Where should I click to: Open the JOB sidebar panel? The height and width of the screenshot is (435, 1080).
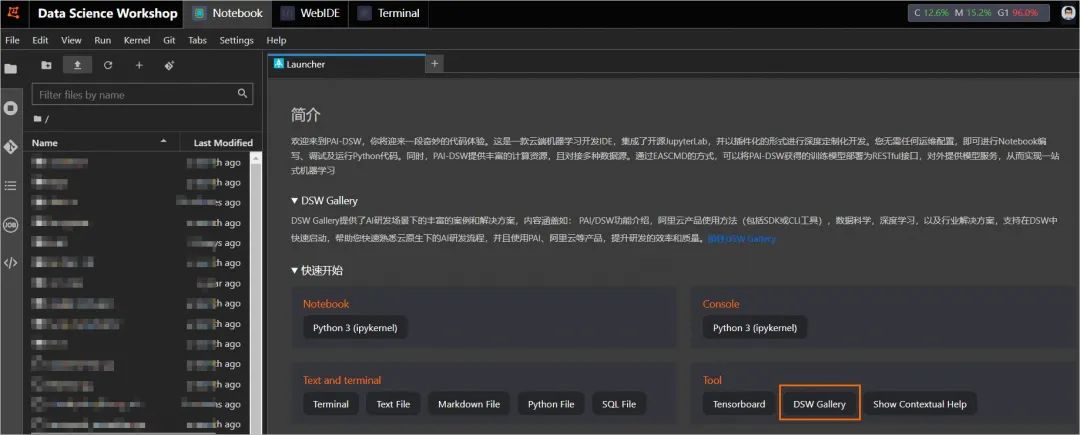pos(11,224)
